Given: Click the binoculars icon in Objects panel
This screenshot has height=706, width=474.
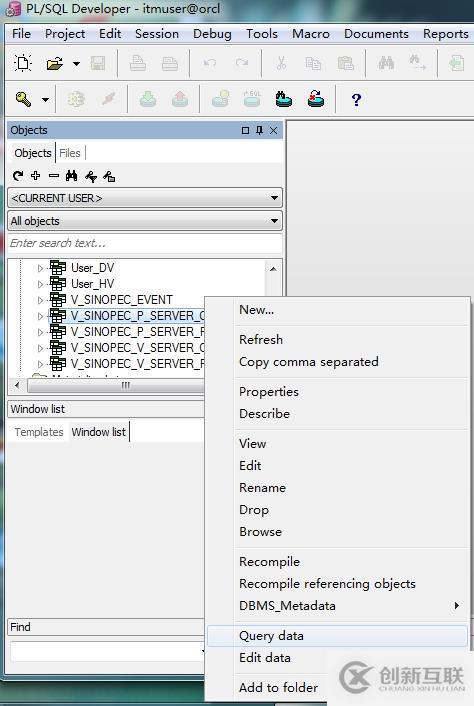Looking at the screenshot, I should pos(72,176).
